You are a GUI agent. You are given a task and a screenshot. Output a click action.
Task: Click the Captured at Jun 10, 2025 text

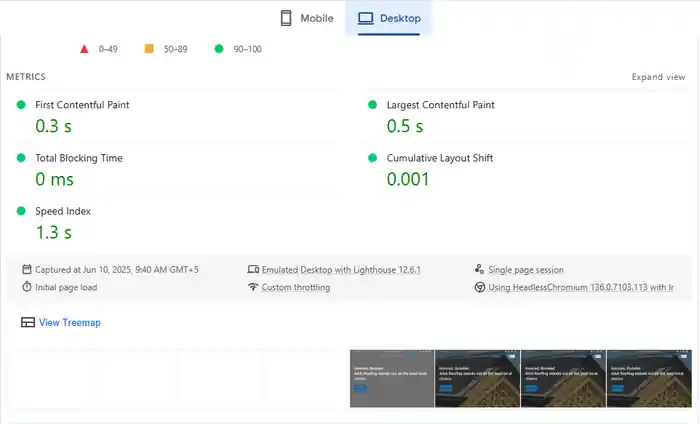[117, 270]
